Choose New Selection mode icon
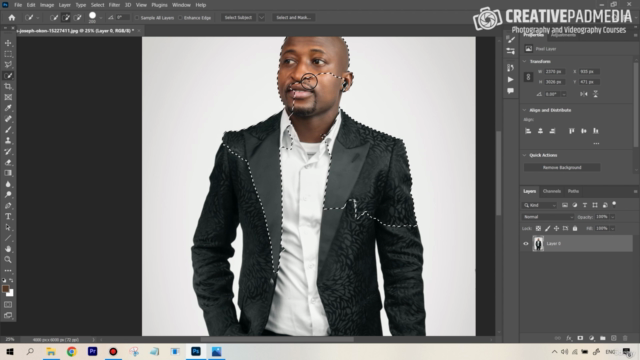Image resolution: width=640 pixels, height=360 pixels. 54,18
